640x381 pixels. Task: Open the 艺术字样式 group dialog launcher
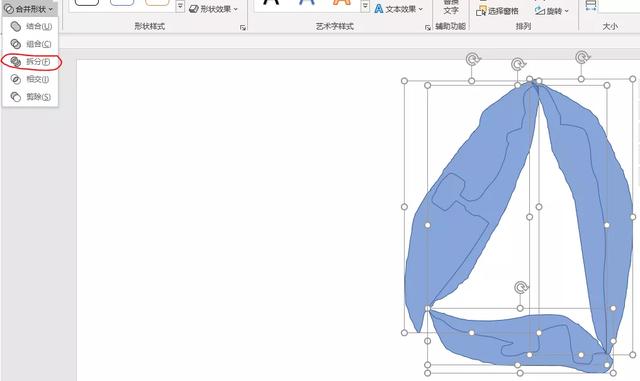[427, 27]
